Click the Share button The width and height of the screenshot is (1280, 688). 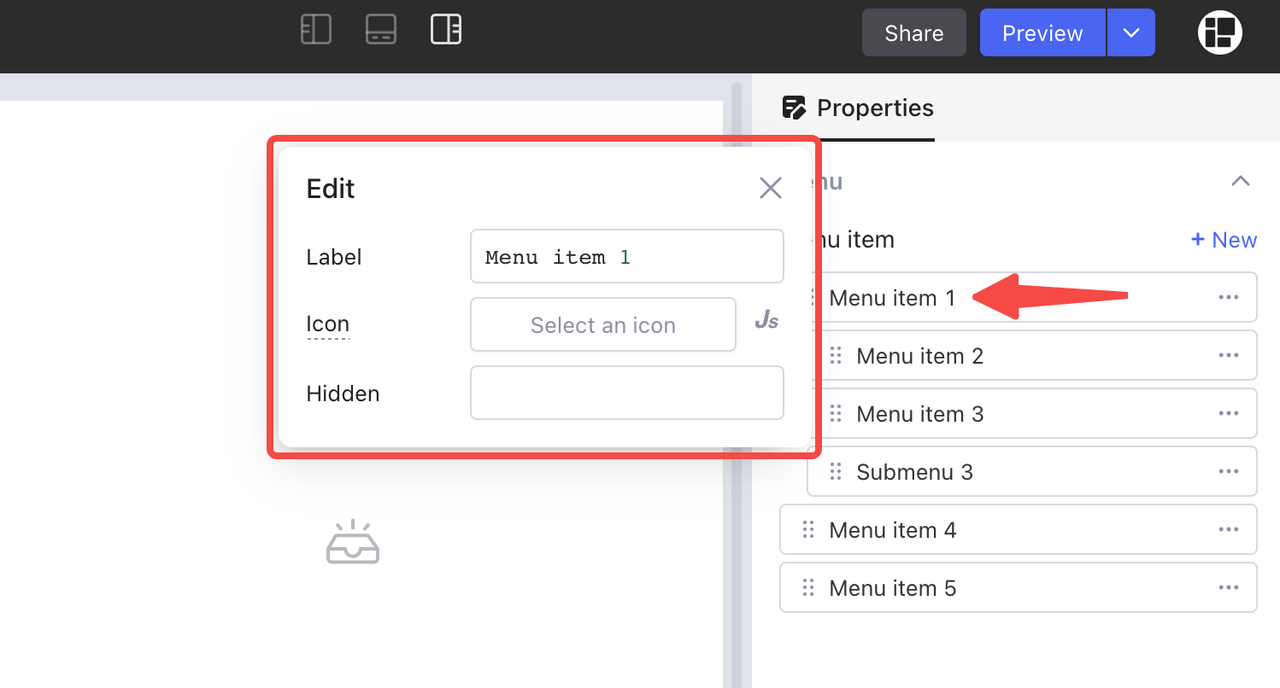[914, 33]
